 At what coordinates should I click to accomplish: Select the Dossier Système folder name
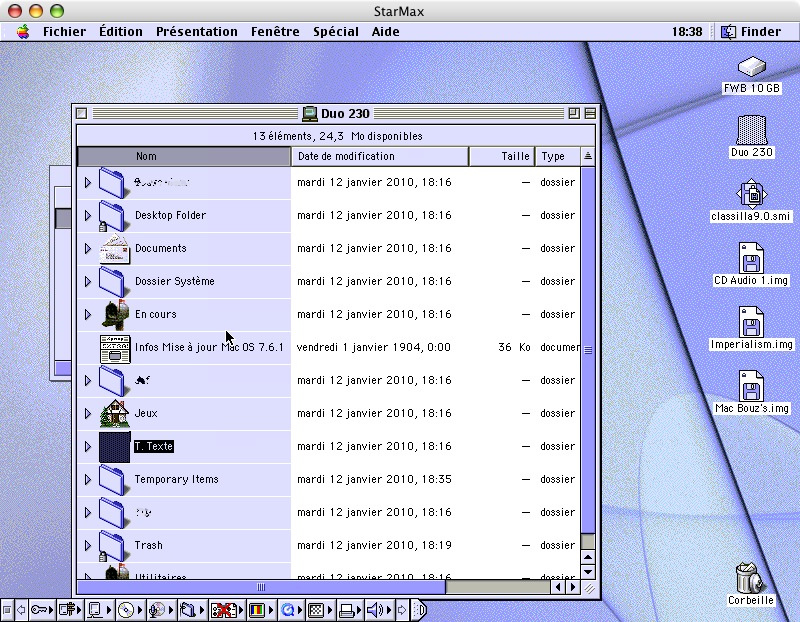point(174,281)
